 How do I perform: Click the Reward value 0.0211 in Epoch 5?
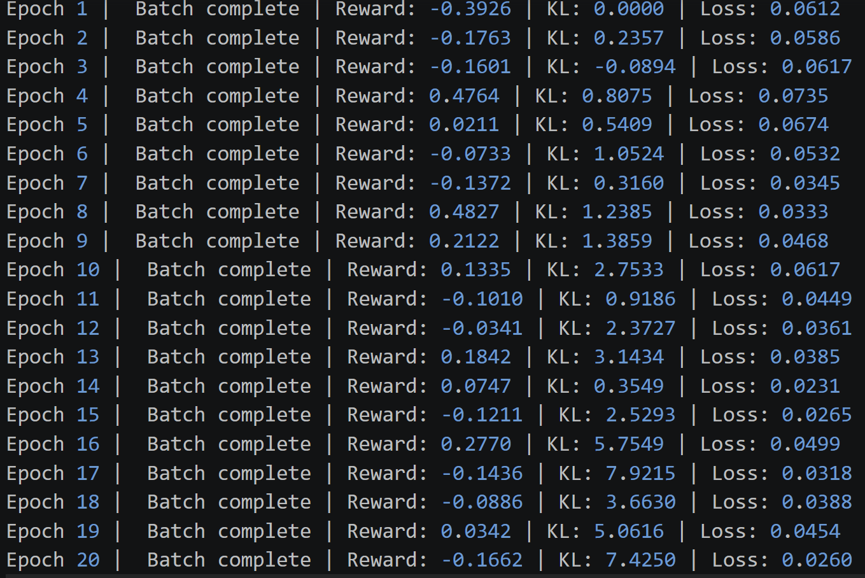point(464,125)
